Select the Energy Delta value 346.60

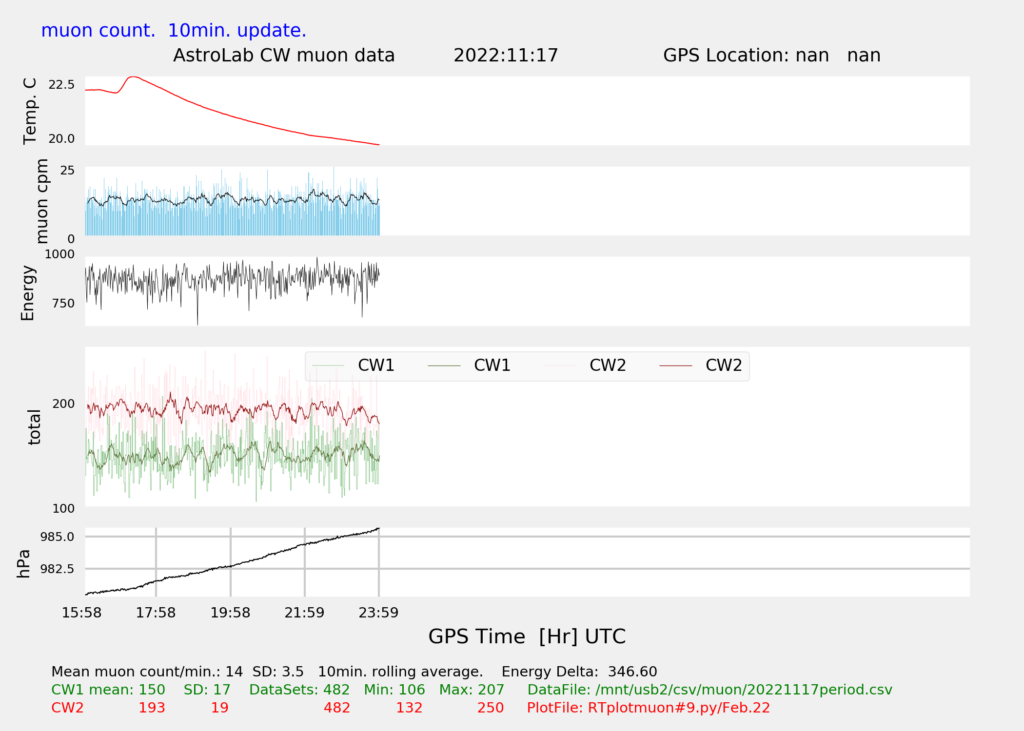coord(632,672)
